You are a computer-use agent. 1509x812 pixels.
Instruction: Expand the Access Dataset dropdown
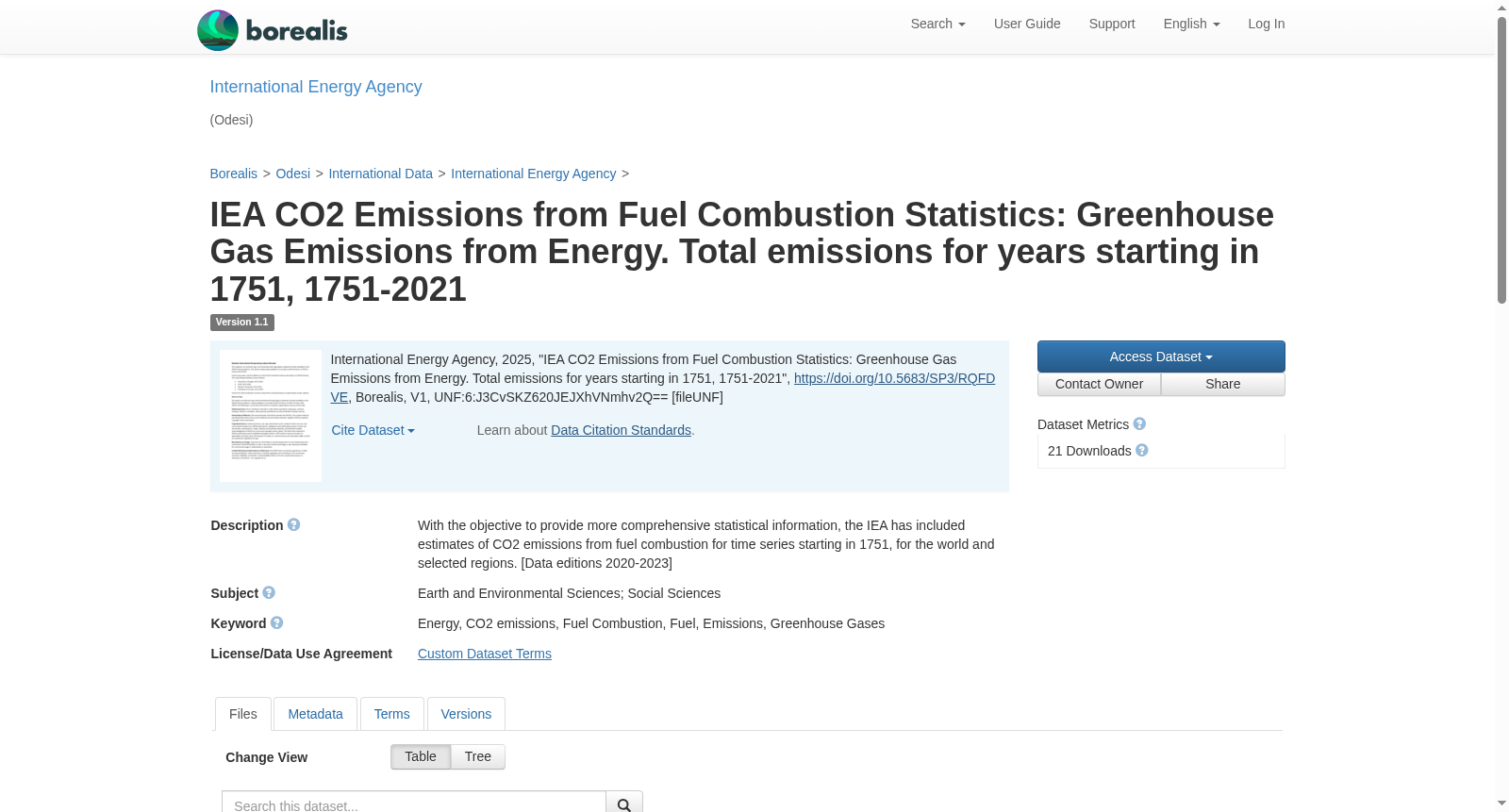pyautogui.click(x=1161, y=356)
